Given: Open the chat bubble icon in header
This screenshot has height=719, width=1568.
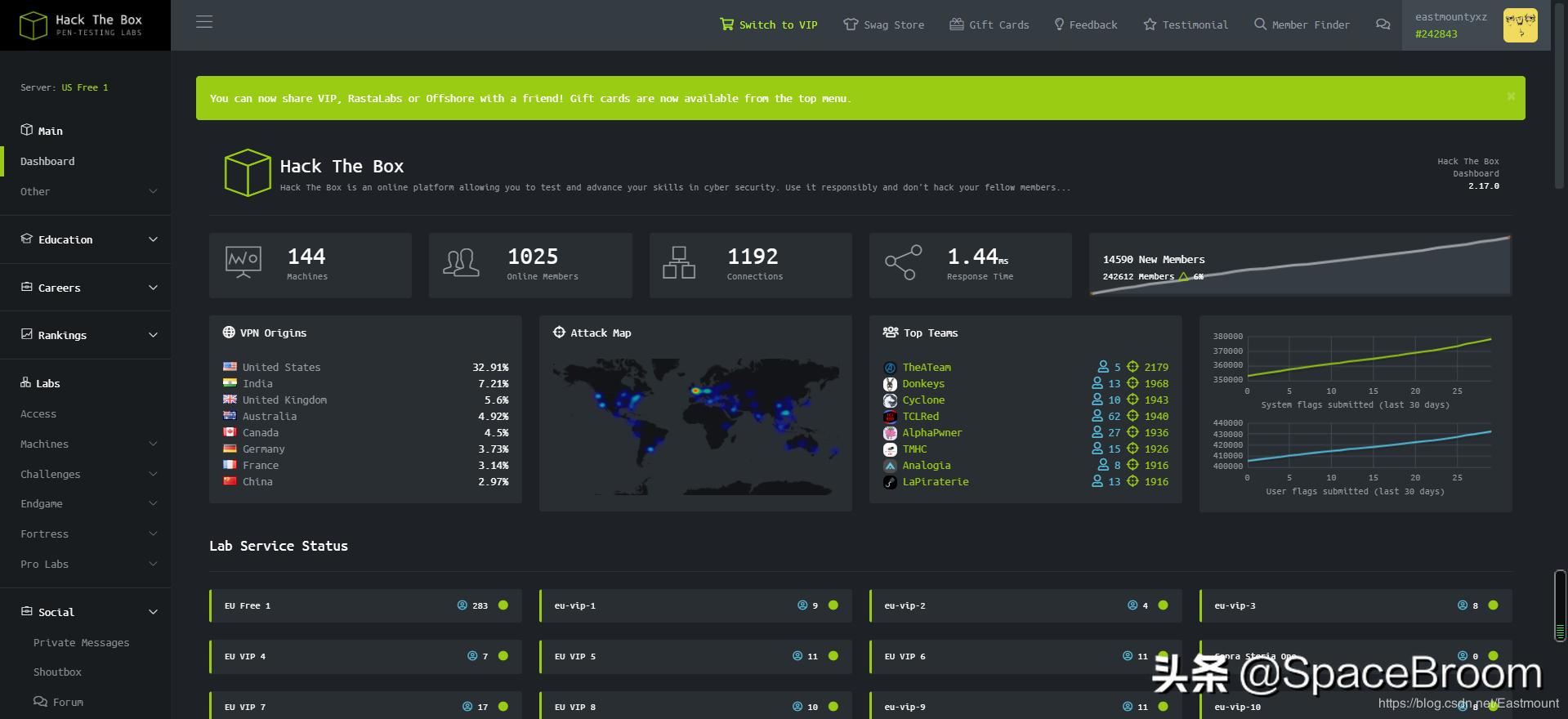Looking at the screenshot, I should coord(1383,25).
